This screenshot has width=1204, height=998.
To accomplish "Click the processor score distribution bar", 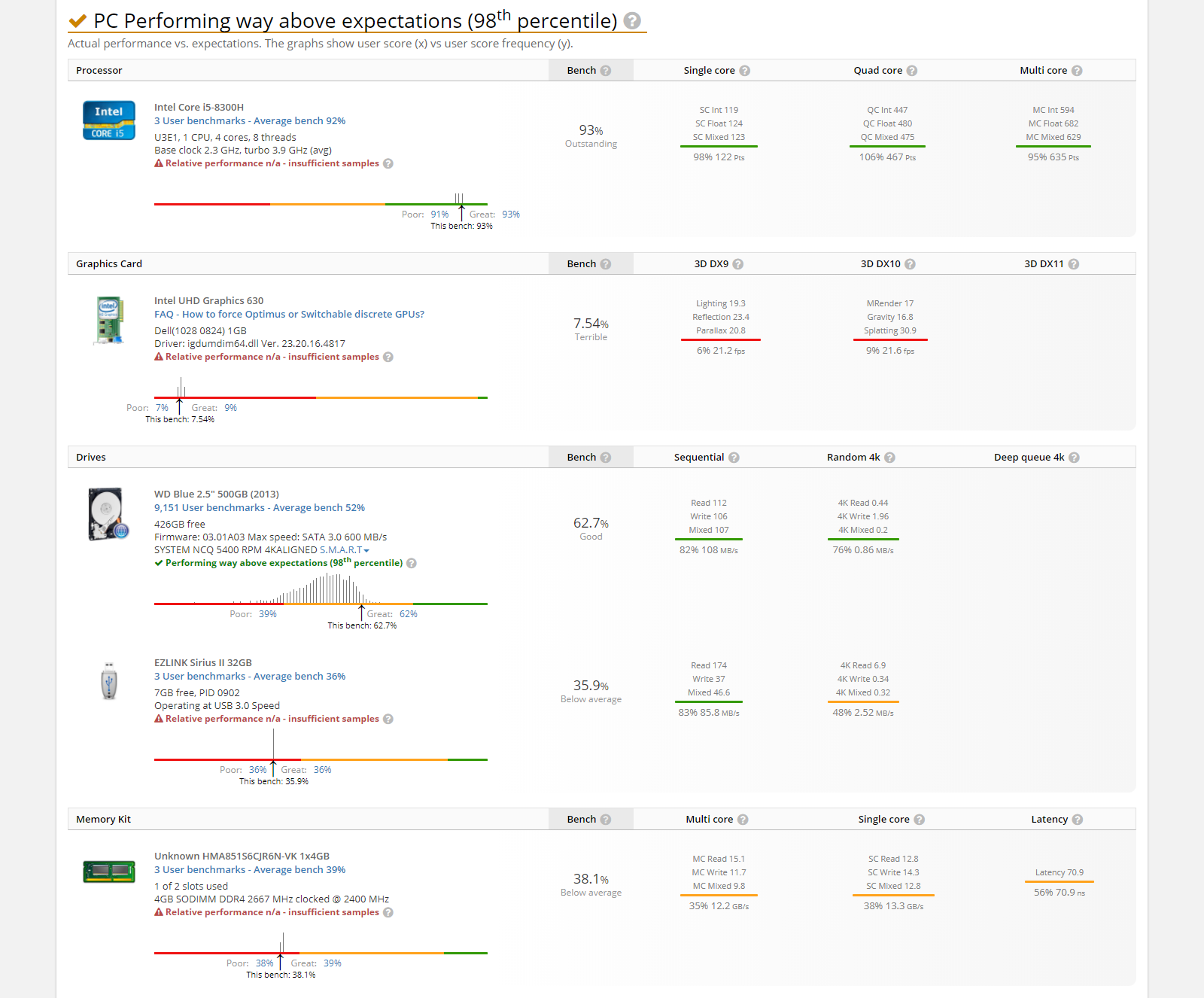I will tap(321, 204).
